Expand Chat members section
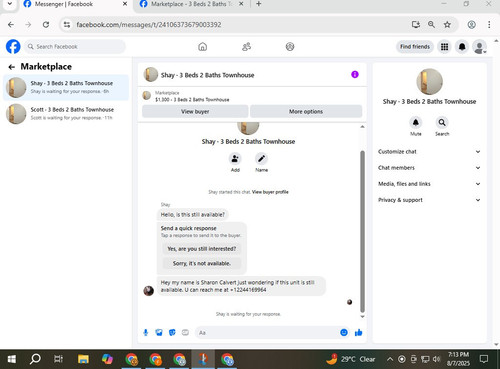This screenshot has width=500, height=369. [429, 168]
